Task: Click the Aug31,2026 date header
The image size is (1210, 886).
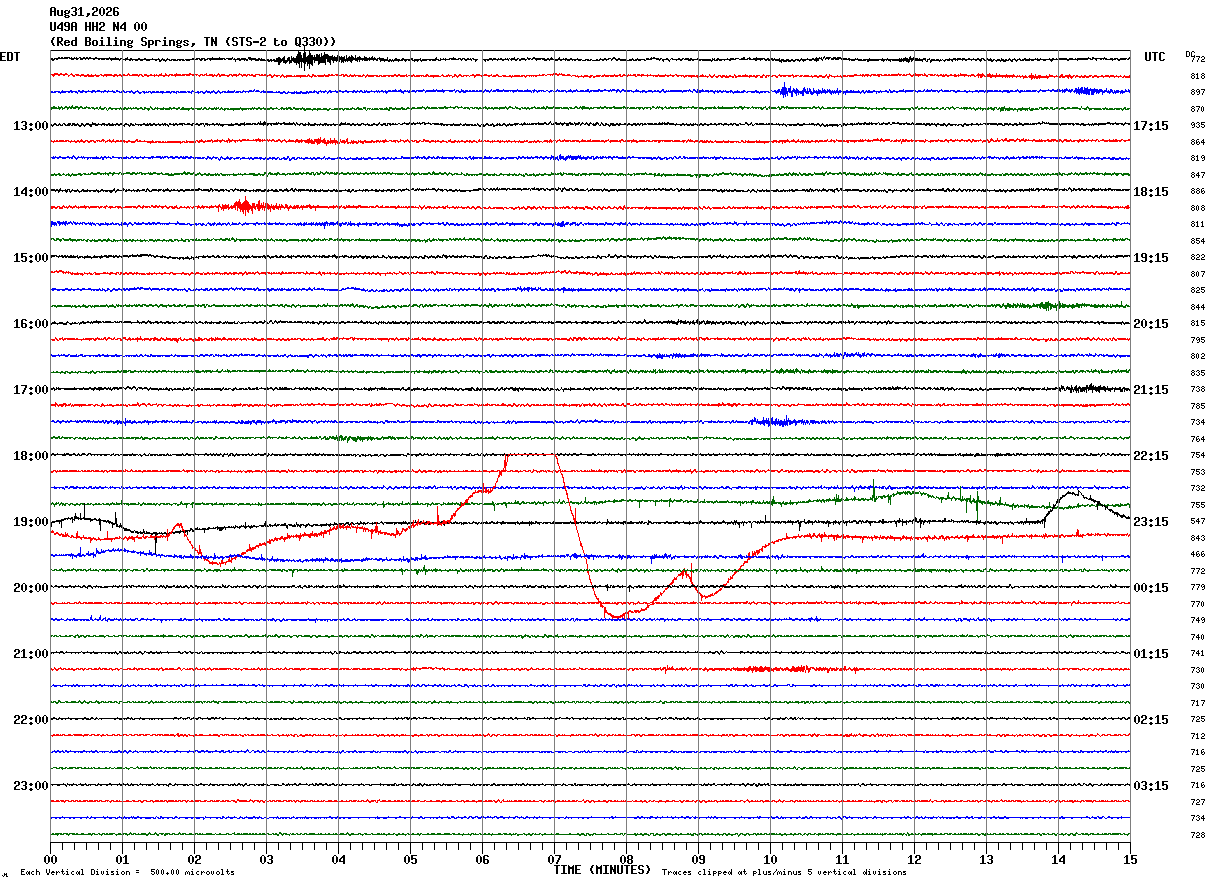Action: 84,12
